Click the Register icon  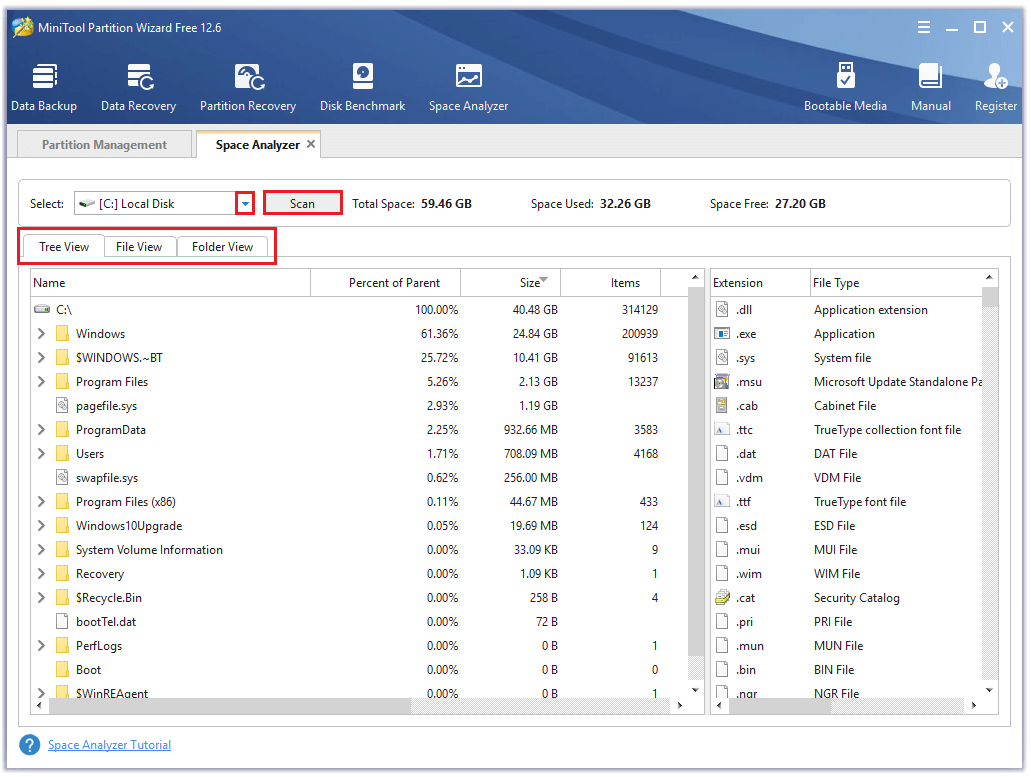click(995, 77)
